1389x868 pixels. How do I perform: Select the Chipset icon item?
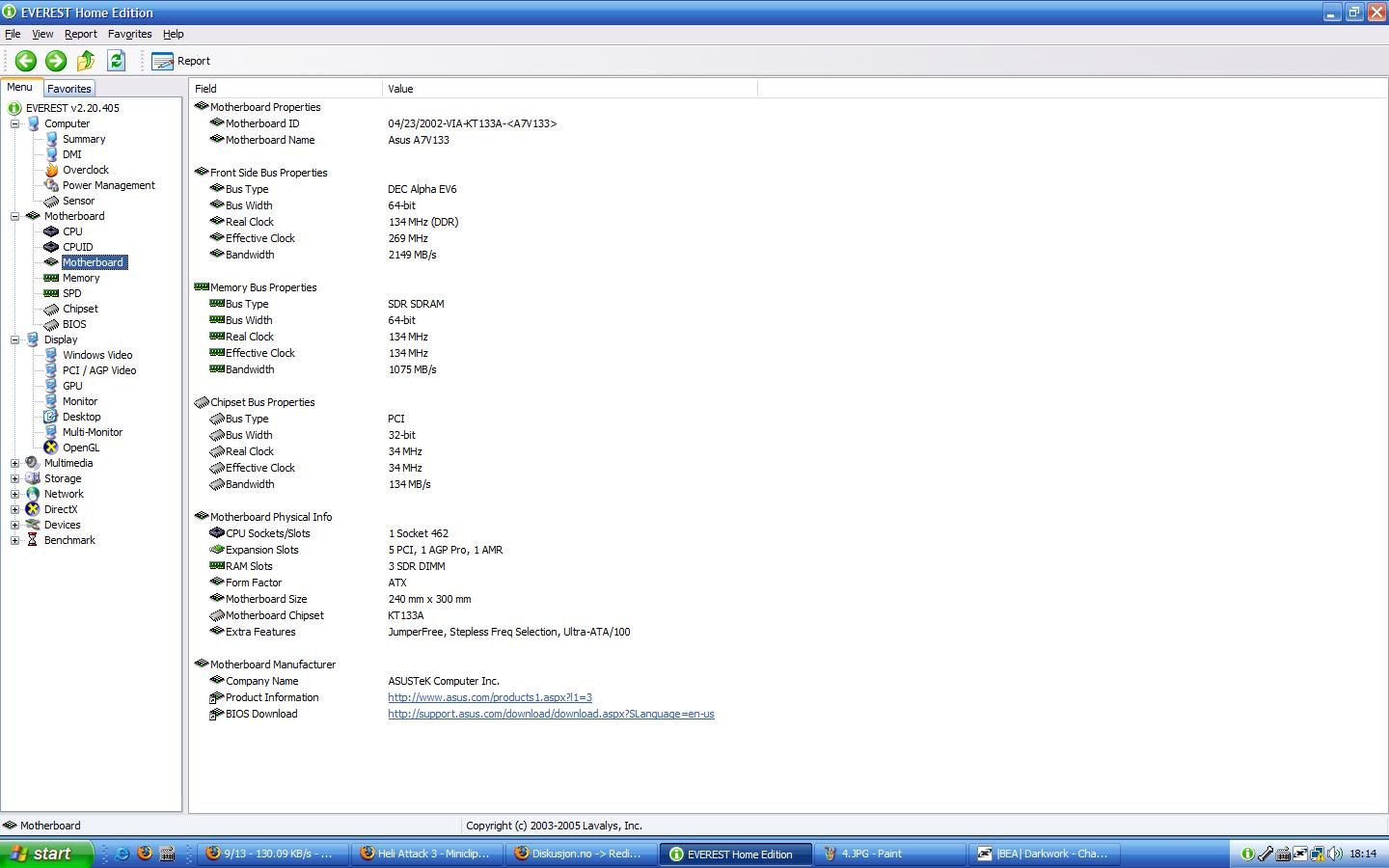point(52,309)
